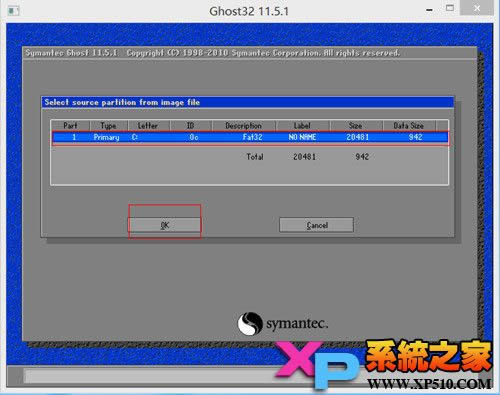Click the 'Select source partition' dialog title bar
500x395 pixels.
pyautogui.click(x=248, y=102)
